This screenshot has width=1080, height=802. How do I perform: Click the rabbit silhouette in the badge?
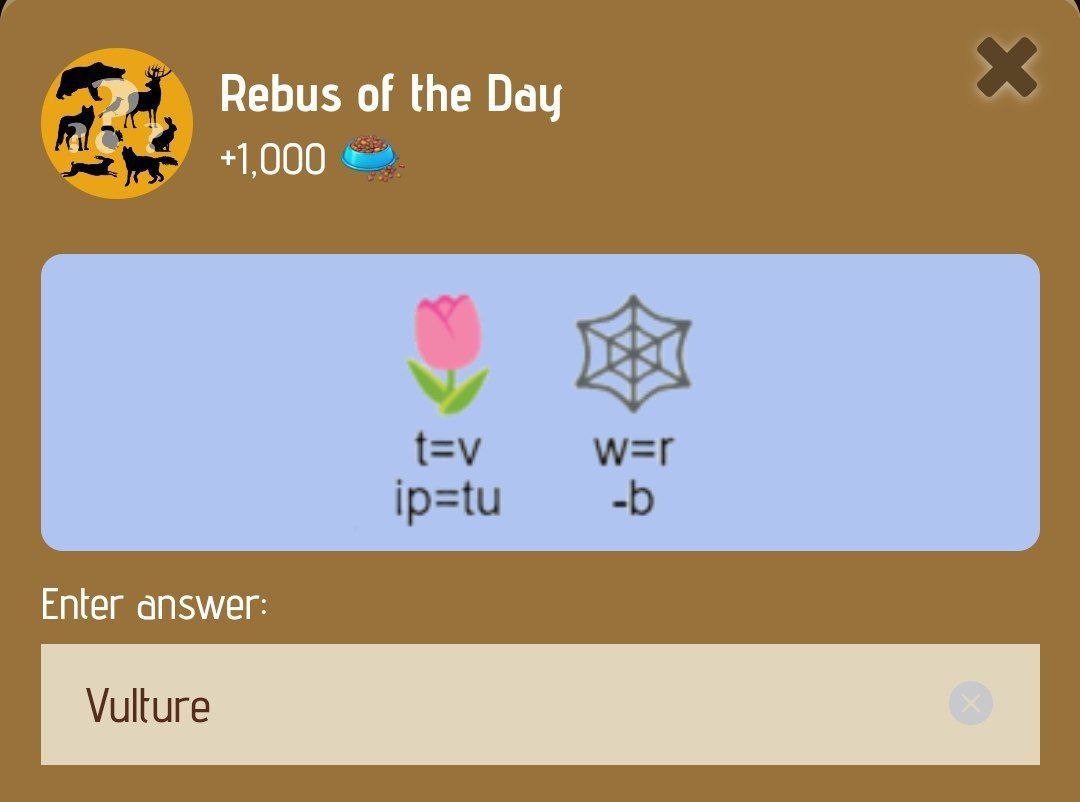point(164,135)
